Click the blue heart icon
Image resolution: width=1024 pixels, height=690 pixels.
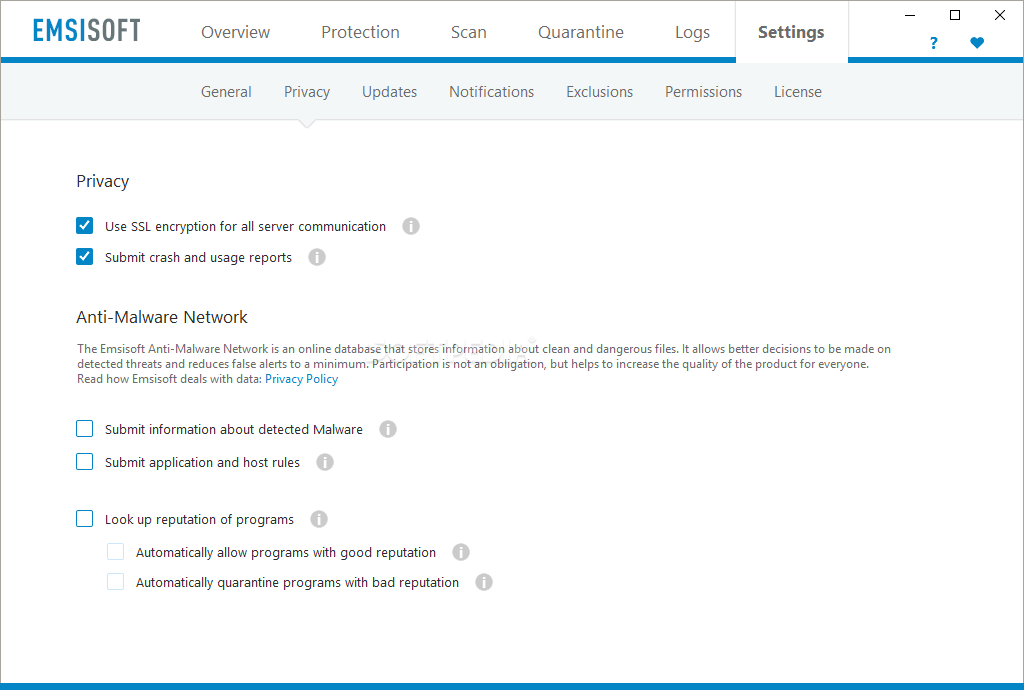[977, 43]
